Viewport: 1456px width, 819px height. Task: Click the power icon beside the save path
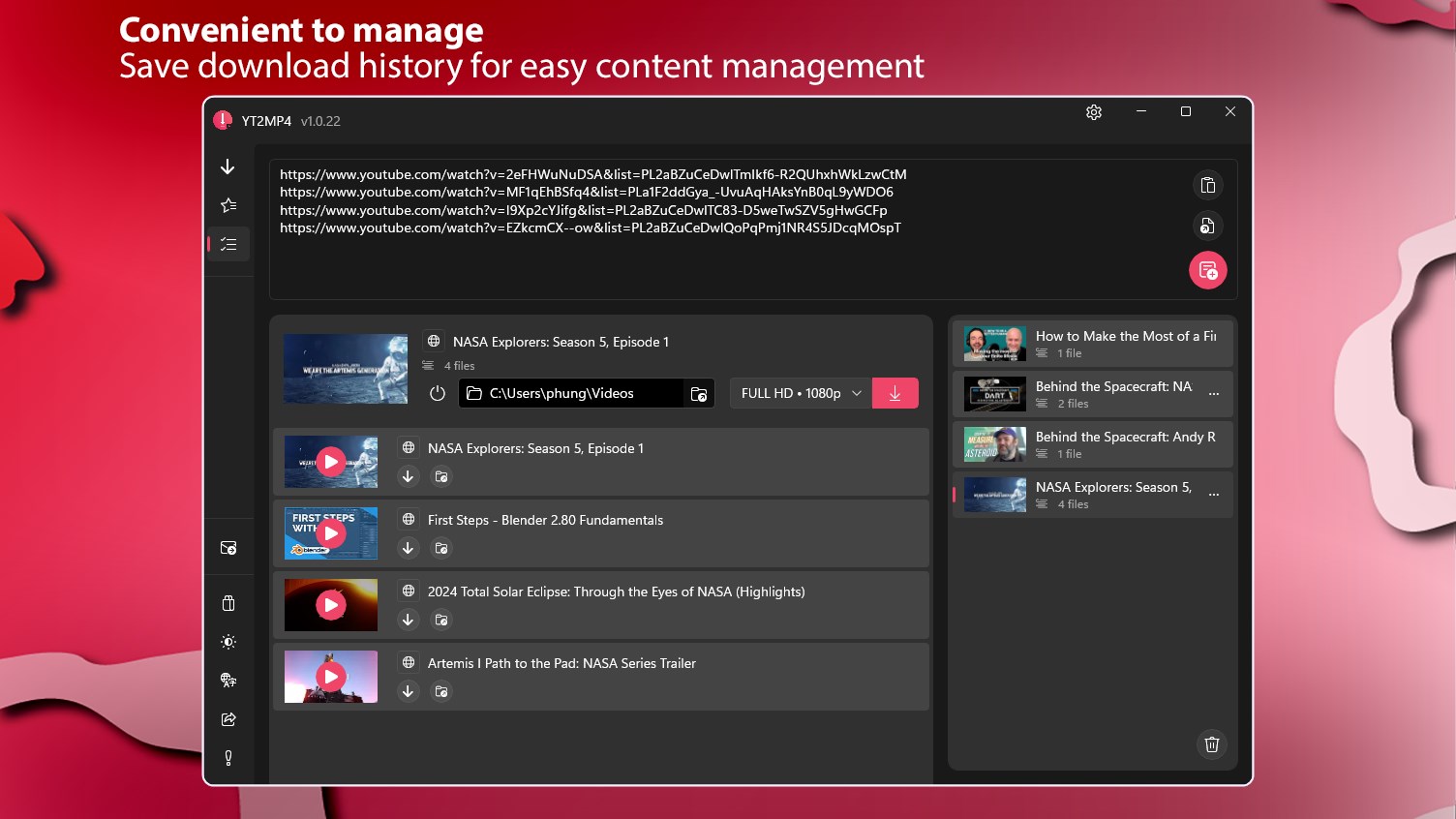pos(438,393)
